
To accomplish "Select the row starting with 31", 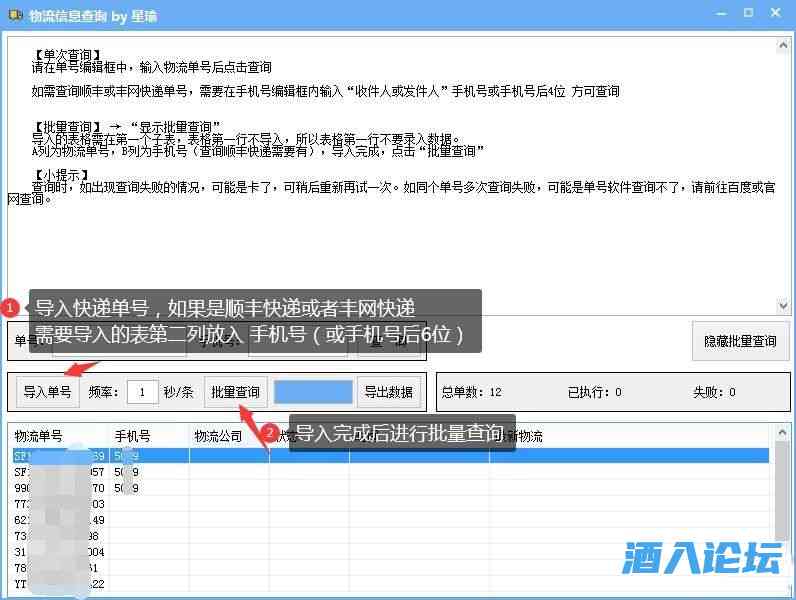I will 390,552.
